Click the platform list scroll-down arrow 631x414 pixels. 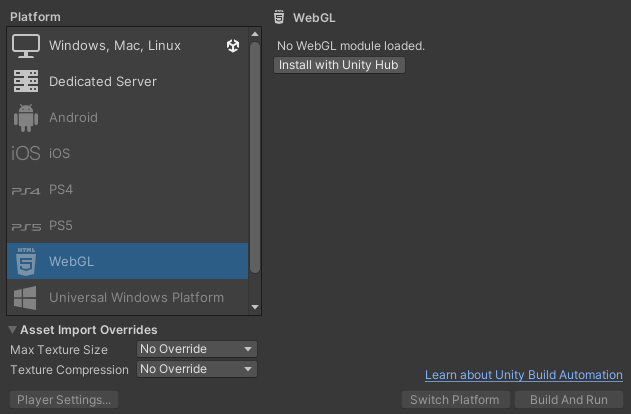255,307
